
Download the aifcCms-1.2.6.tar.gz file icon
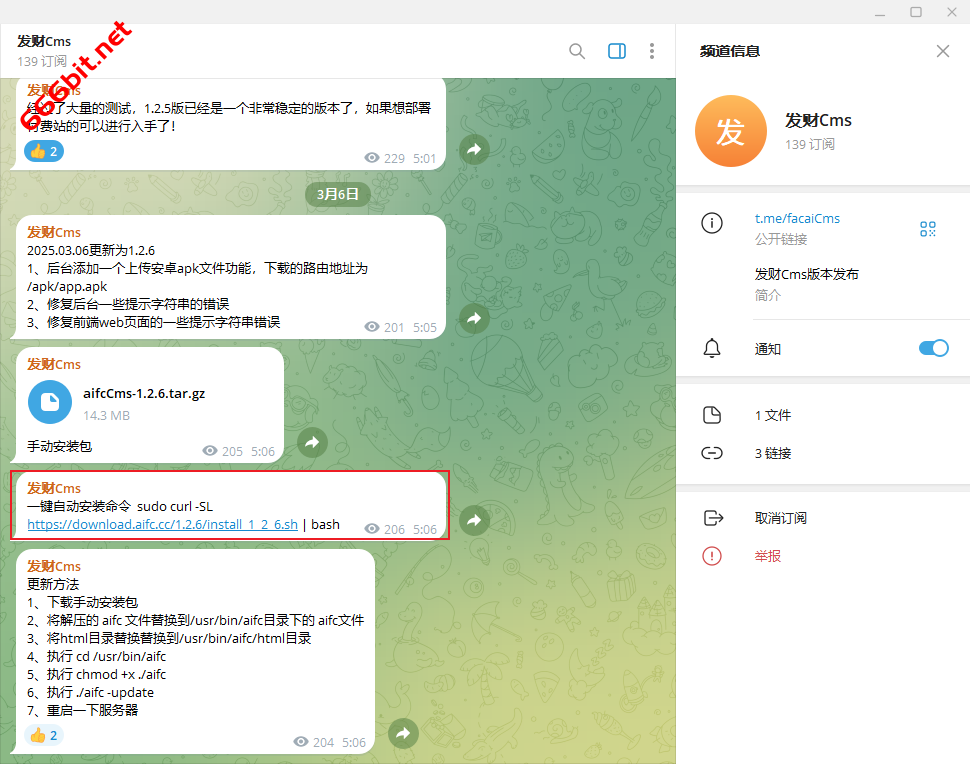(x=50, y=402)
